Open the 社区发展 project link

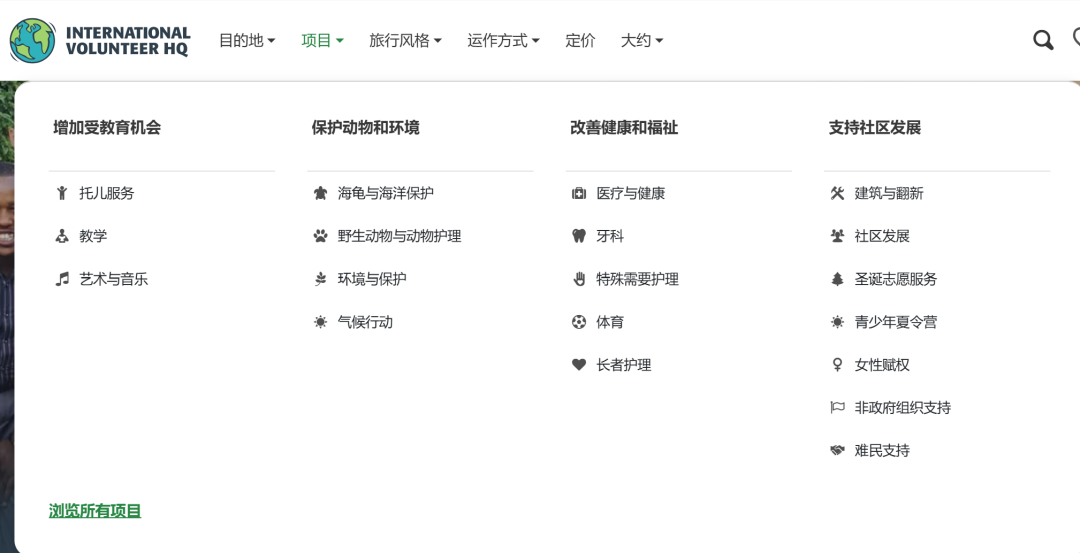pyautogui.click(x=882, y=236)
